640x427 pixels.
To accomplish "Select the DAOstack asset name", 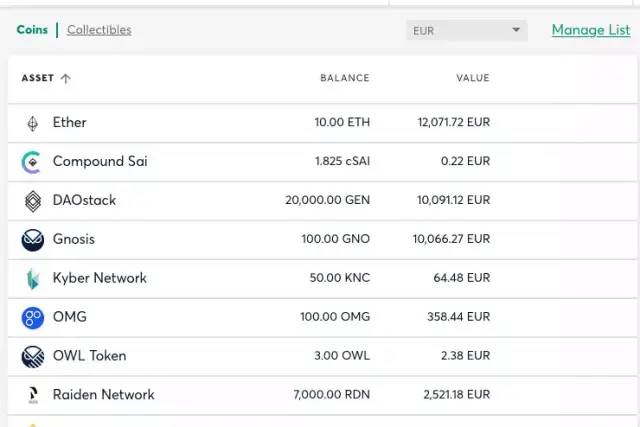I will (x=84, y=200).
